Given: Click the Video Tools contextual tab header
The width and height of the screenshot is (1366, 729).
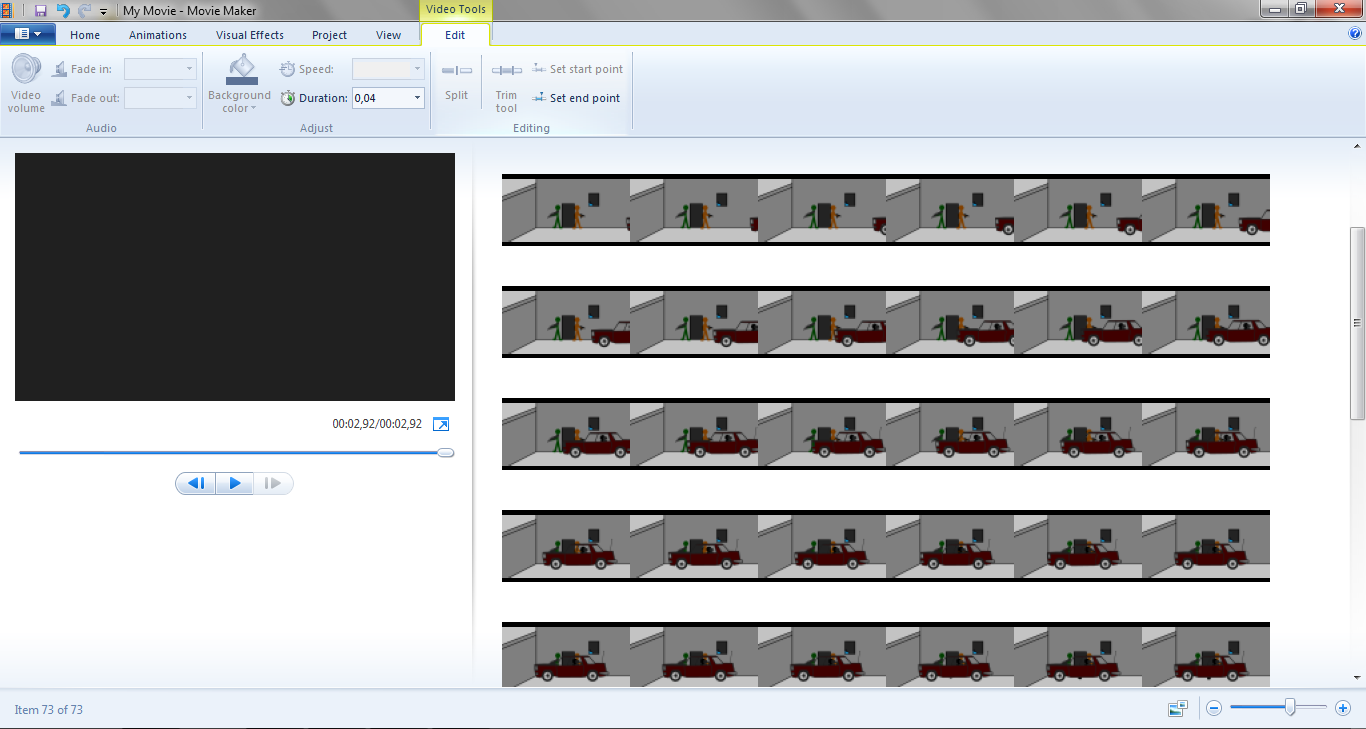Looking at the screenshot, I should [455, 11].
